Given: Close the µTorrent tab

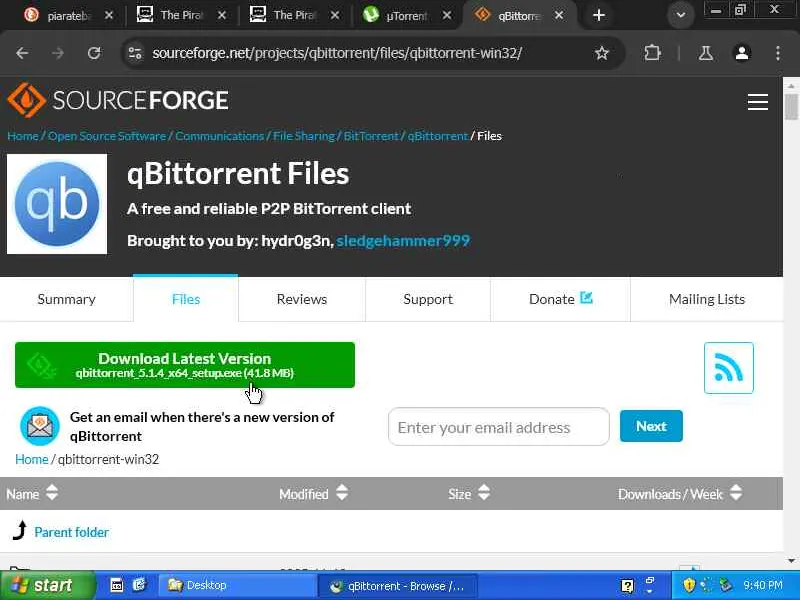Looking at the screenshot, I should pyautogui.click(x=447, y=15).
